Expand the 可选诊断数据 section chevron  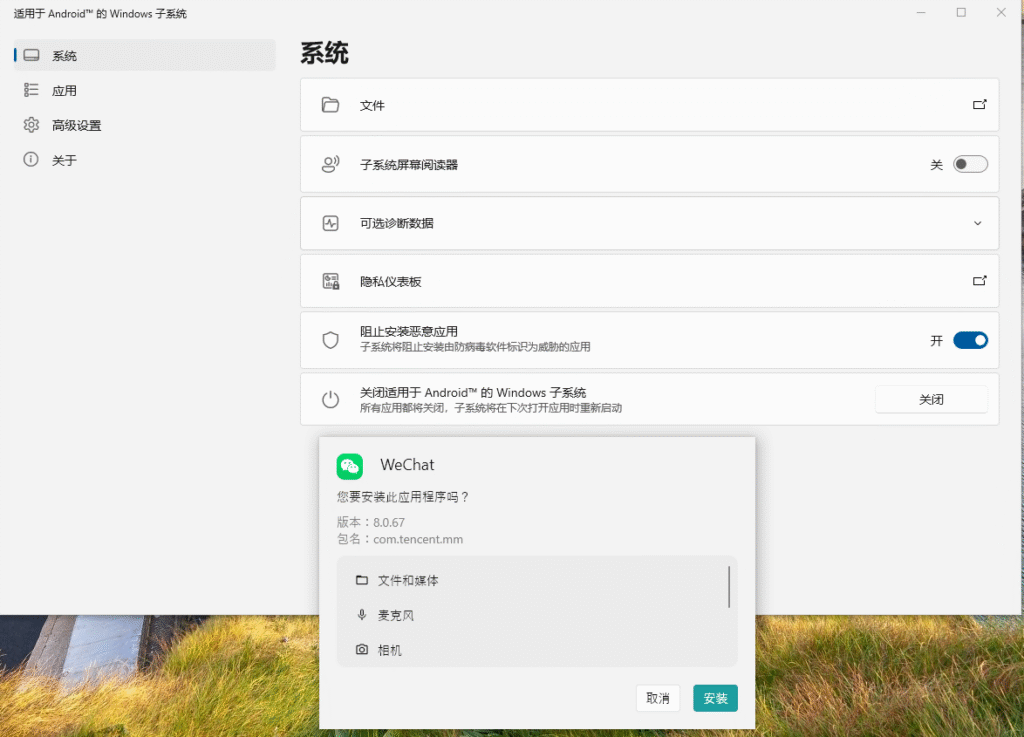coord(978,223)
